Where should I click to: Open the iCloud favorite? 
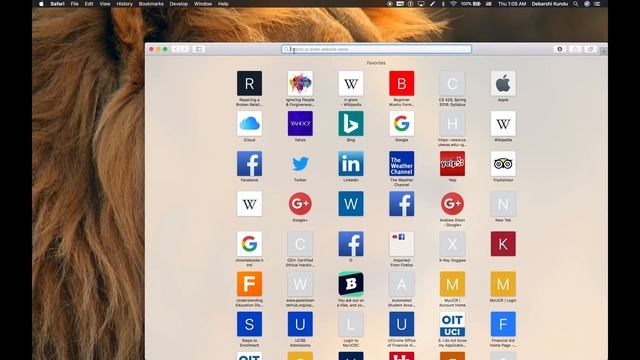pyautogui.click(x=249, y=124)
